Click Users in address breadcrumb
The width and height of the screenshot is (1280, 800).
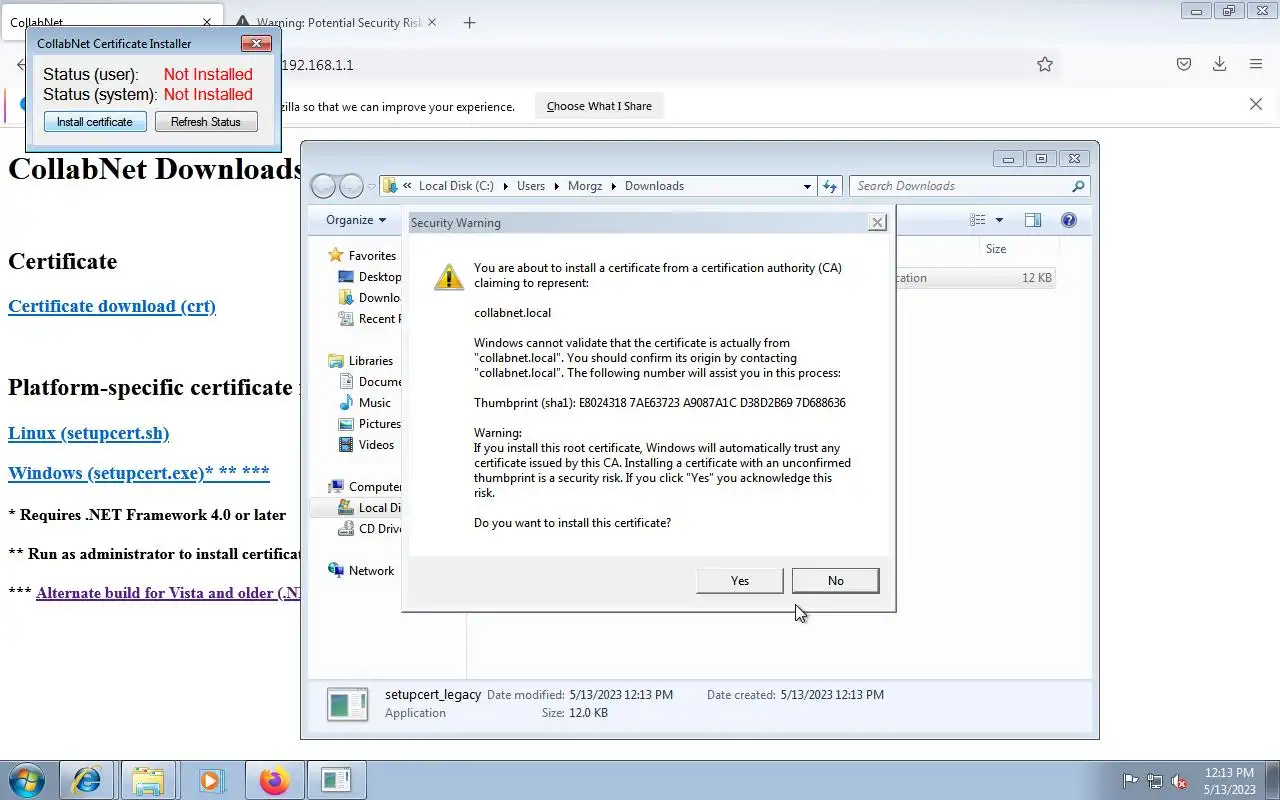click(531, 186)
